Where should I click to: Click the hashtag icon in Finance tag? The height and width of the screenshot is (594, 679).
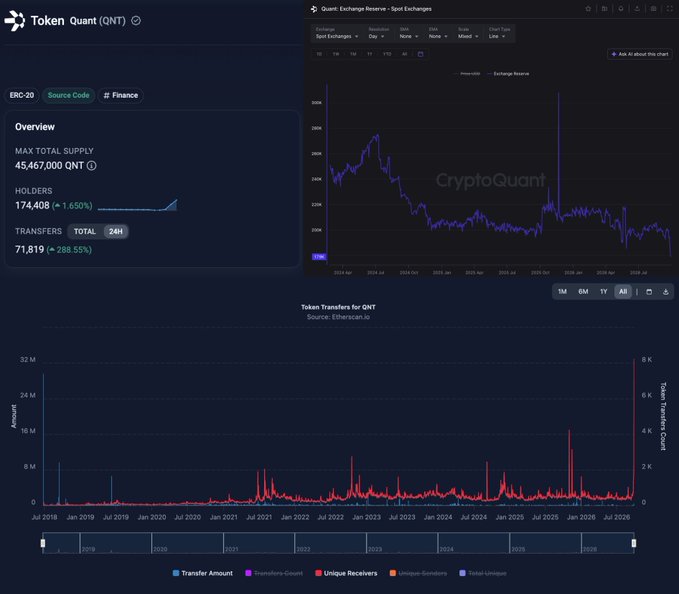coord(107,95)
